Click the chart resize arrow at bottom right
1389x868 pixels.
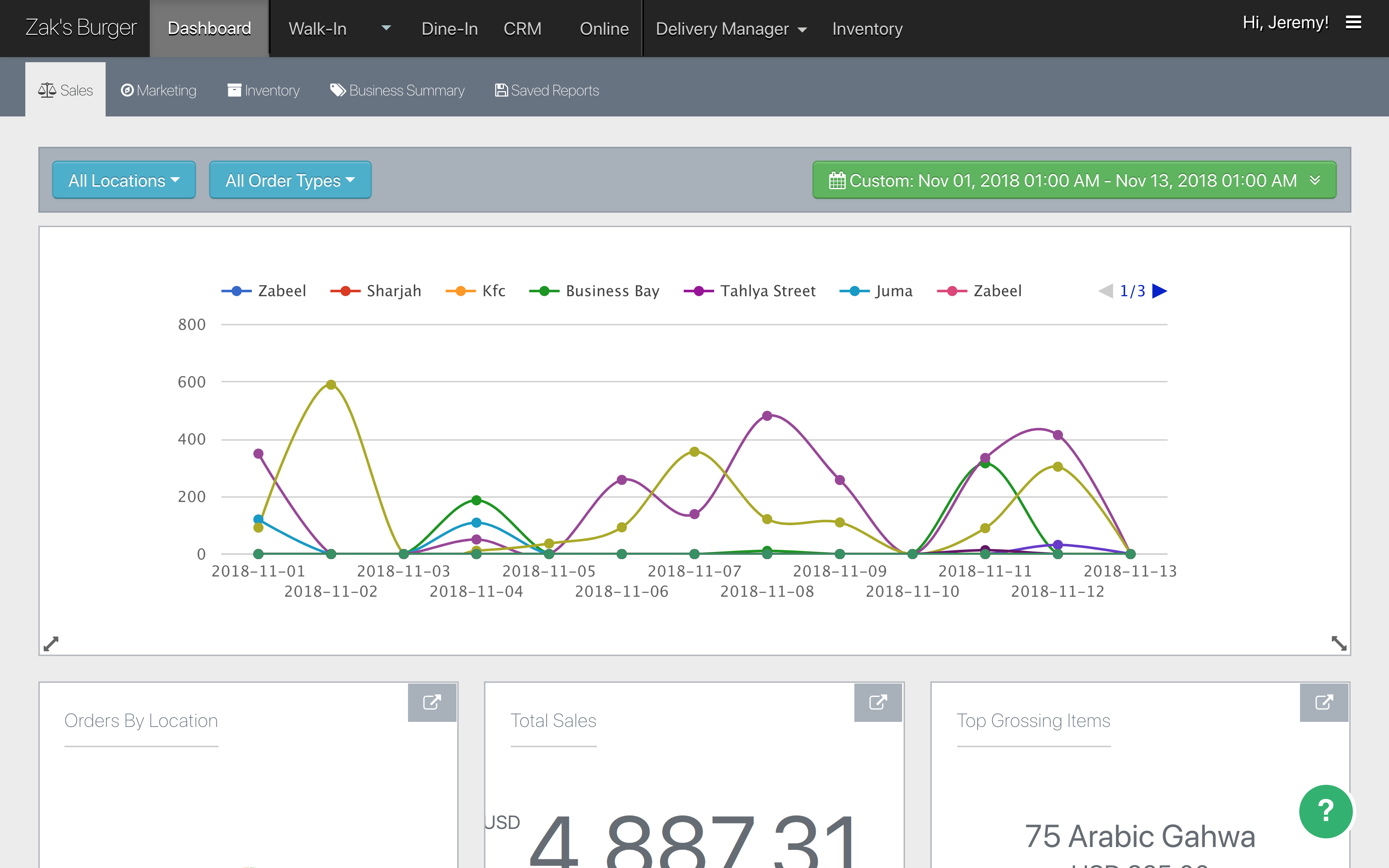pyautogui.click(x=1338, y=643)
